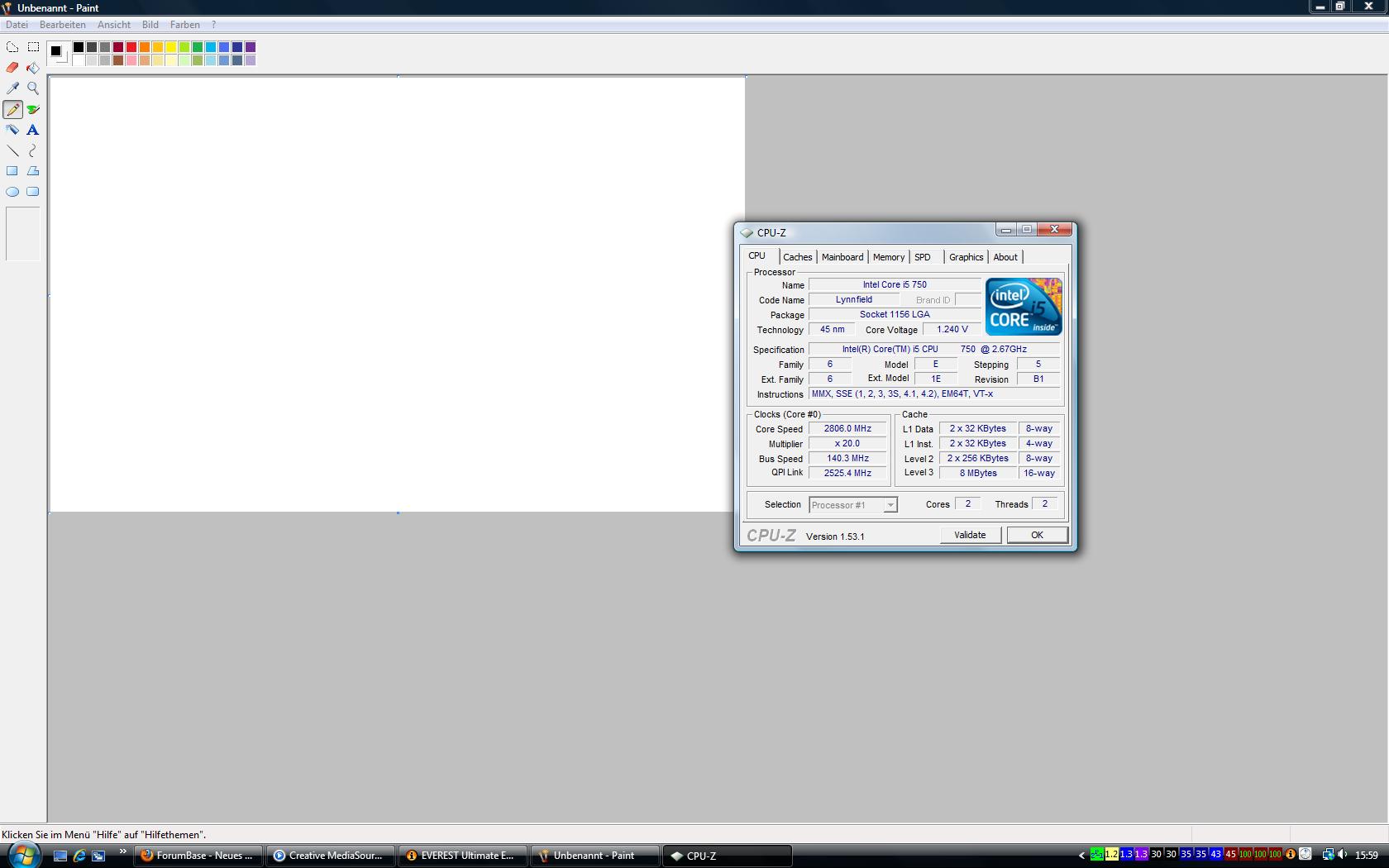Pick the Eraser tool
This screenshot has width=1389, height=868.
[12, 68]
